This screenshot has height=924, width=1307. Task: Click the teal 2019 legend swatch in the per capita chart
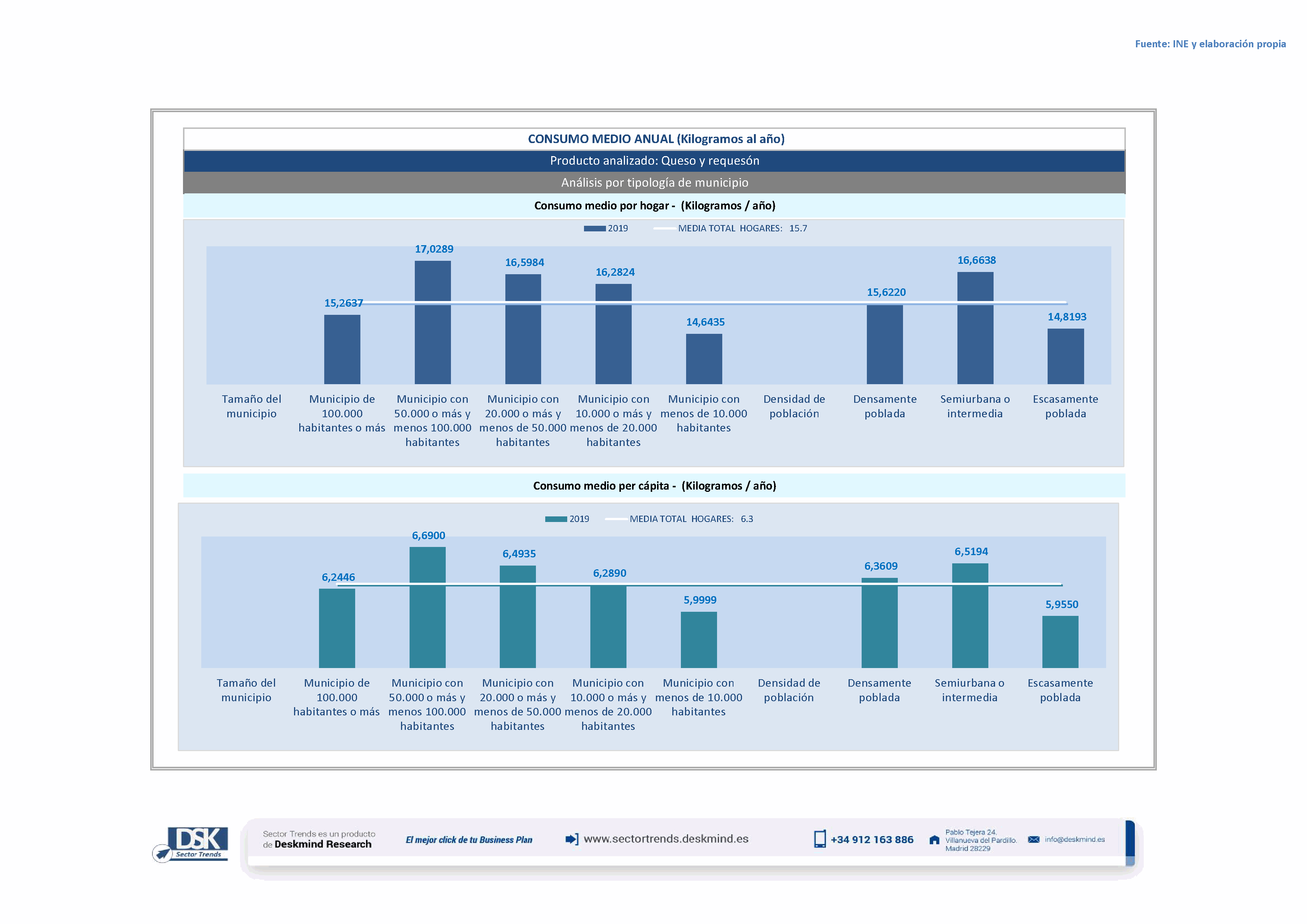(556, 519)
